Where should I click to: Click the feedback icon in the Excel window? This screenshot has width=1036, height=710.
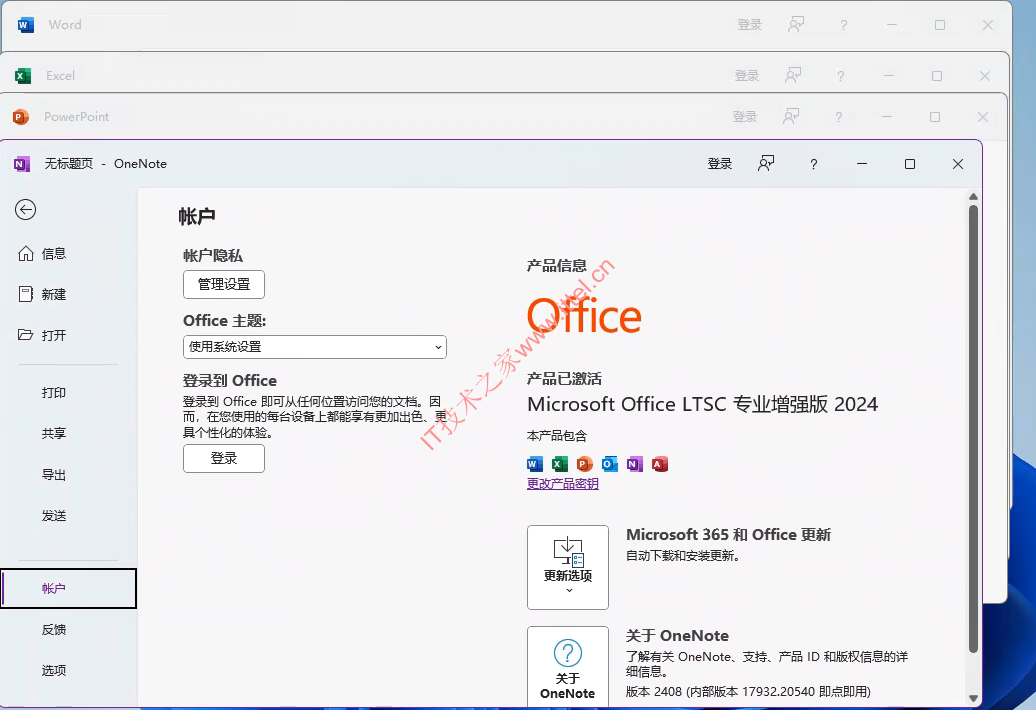(793, 76)
